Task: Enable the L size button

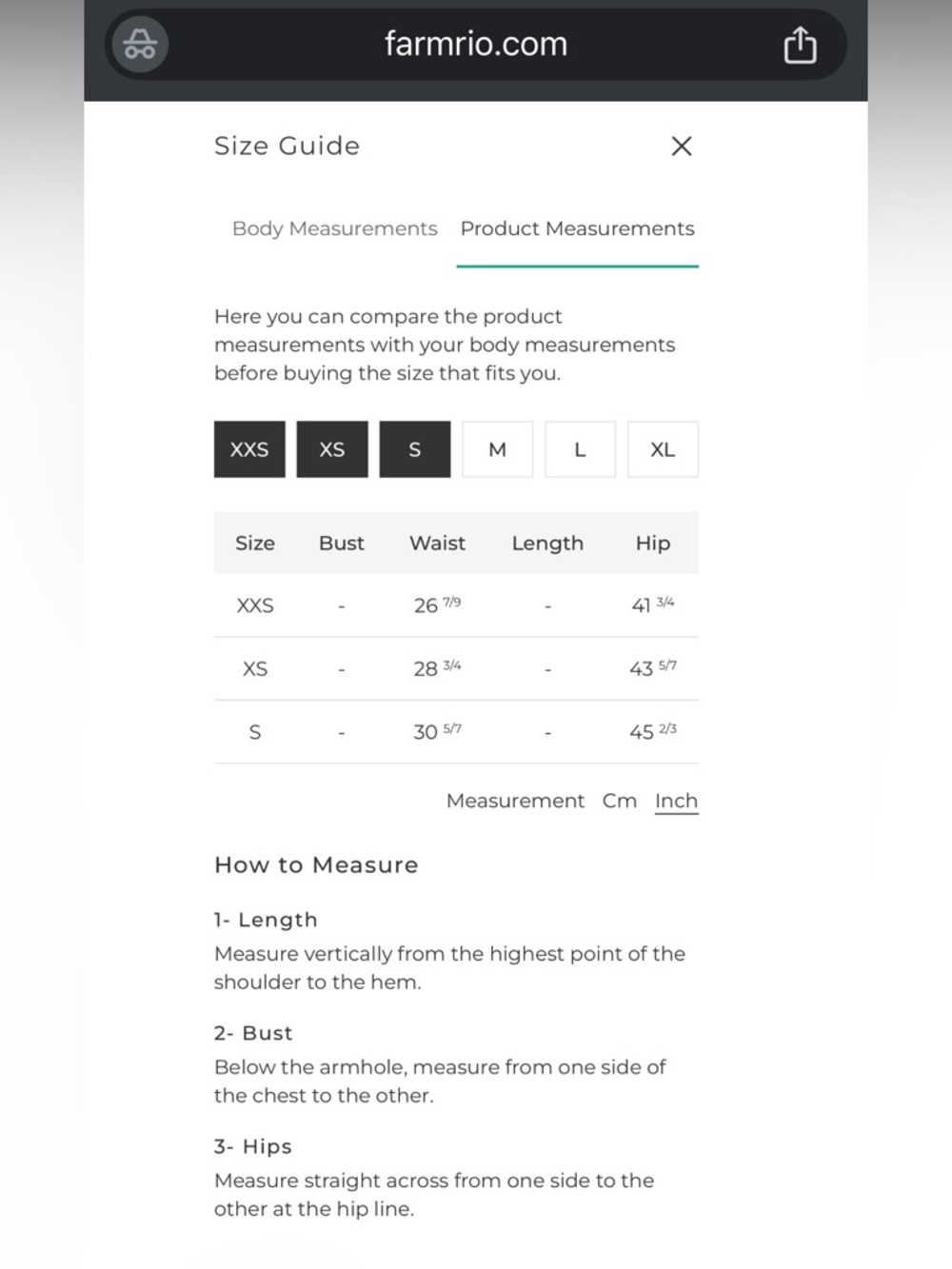Action: click(x=581, y=449)
